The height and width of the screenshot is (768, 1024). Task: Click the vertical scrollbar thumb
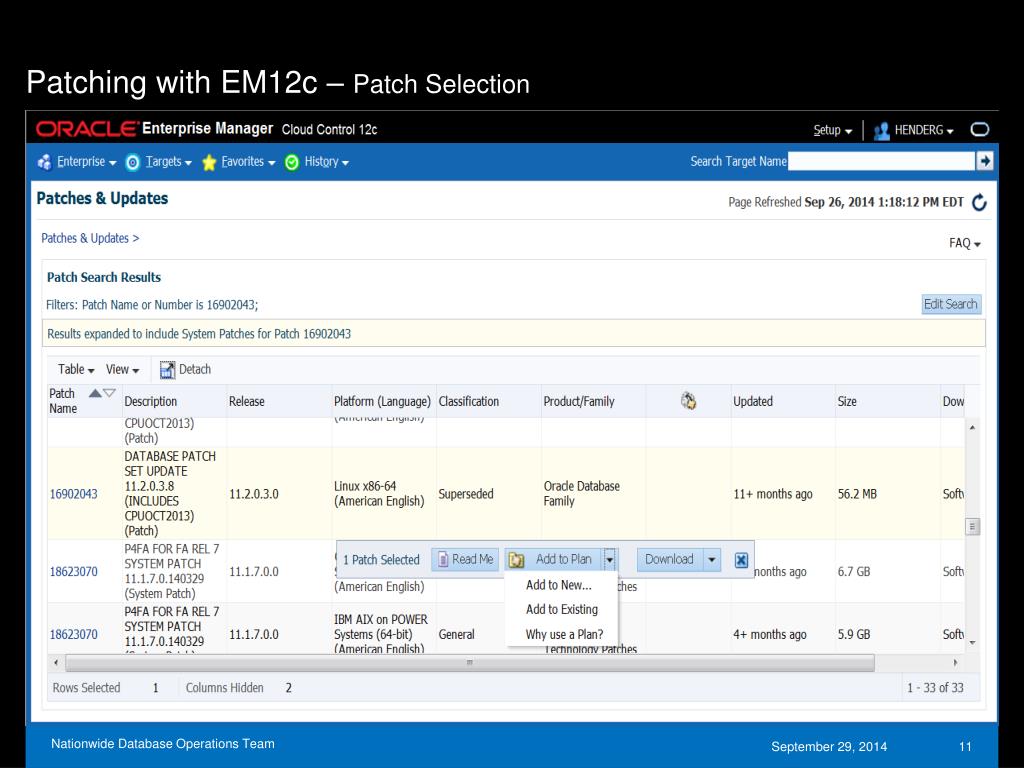[x=973, y=526]
